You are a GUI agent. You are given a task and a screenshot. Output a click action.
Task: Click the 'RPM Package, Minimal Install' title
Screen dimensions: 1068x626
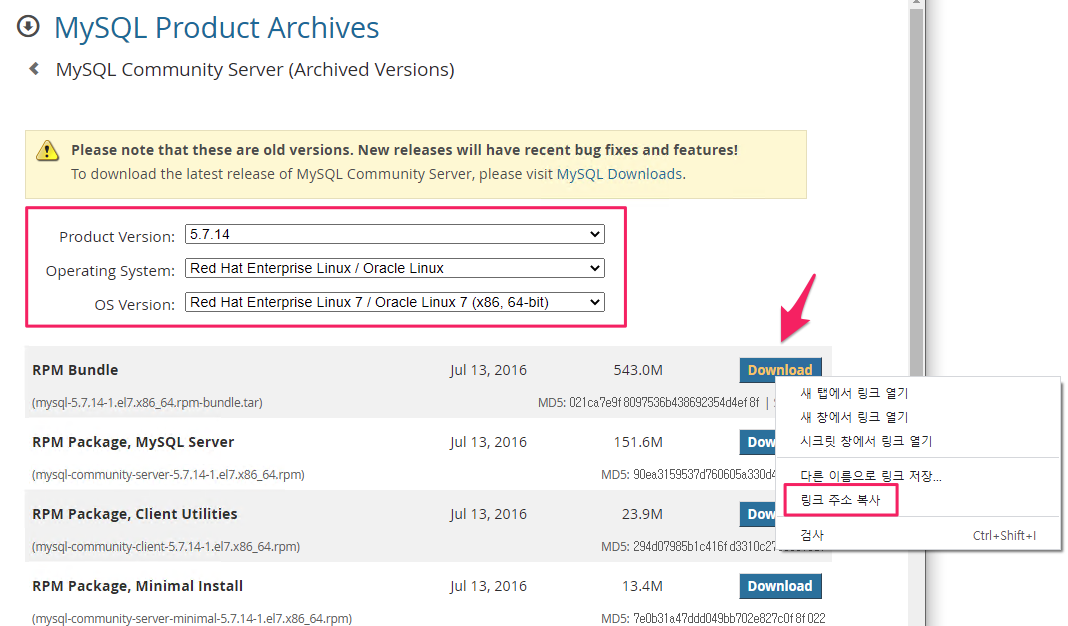point(138,586)
